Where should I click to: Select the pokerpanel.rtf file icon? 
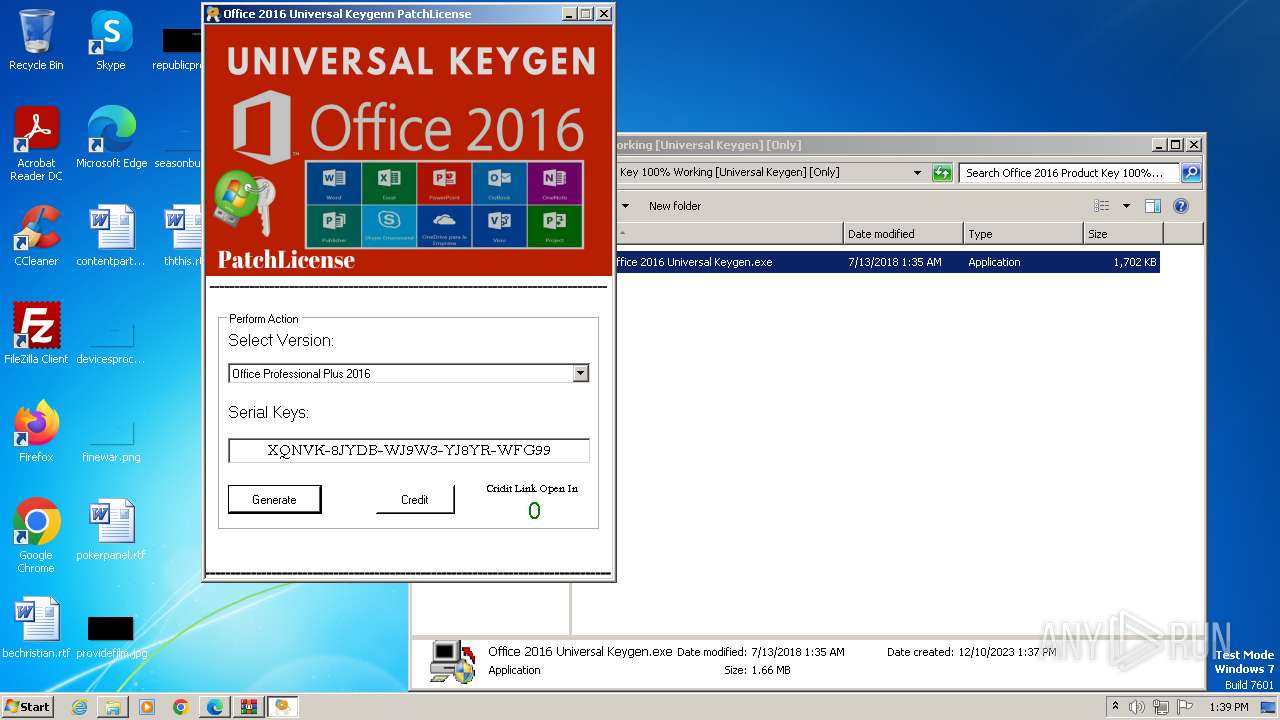[111, 530]
